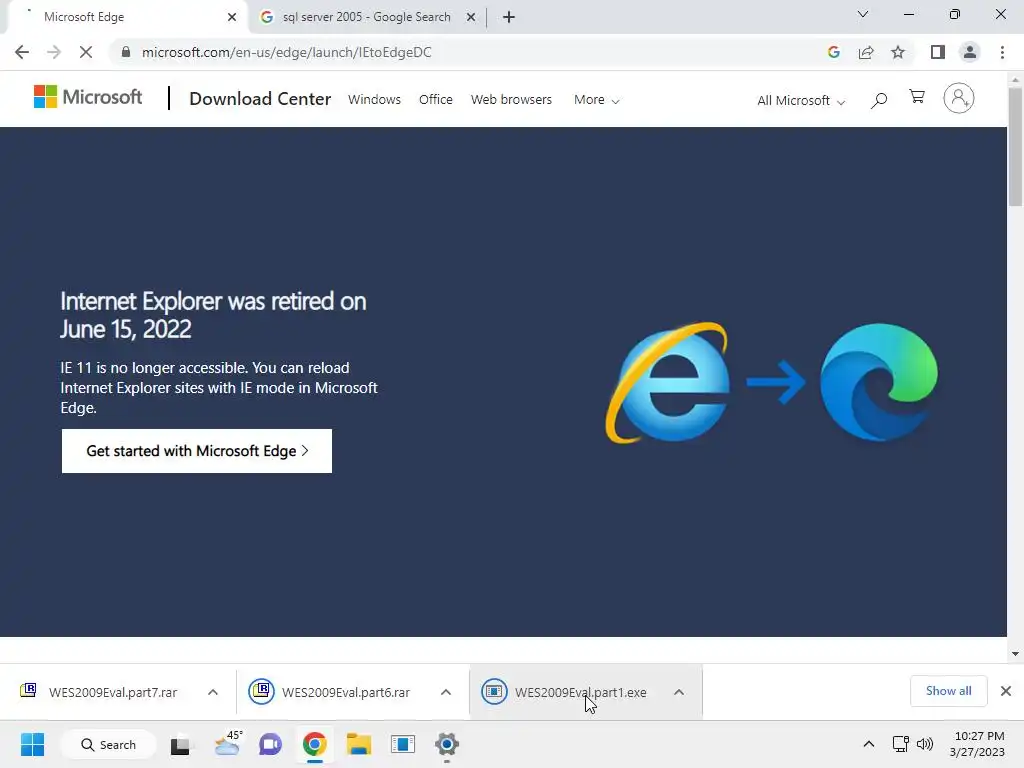Open File Explorer from taskbar

pyautogui.click(x=359, y=744)
